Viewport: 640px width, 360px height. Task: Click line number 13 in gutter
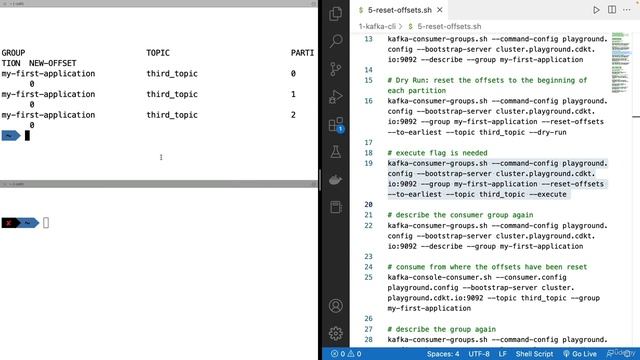point(369,39)
